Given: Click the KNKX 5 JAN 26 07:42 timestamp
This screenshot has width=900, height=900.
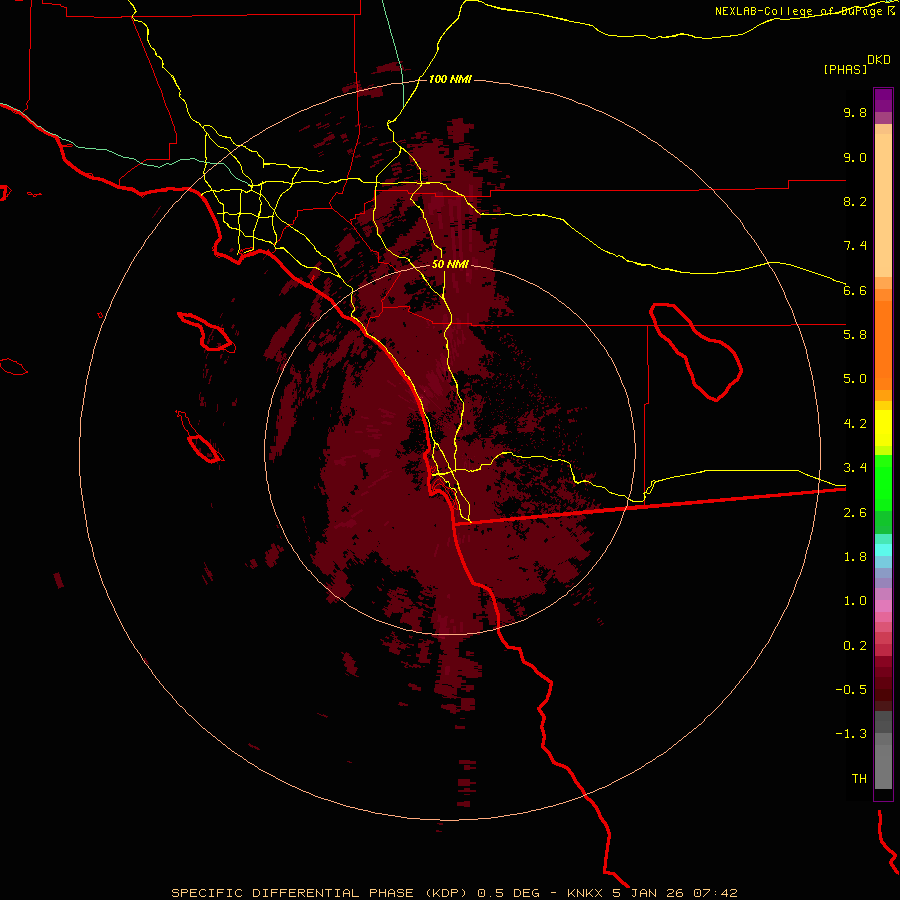Looking at the screenshot, I should tap(652, 893).
